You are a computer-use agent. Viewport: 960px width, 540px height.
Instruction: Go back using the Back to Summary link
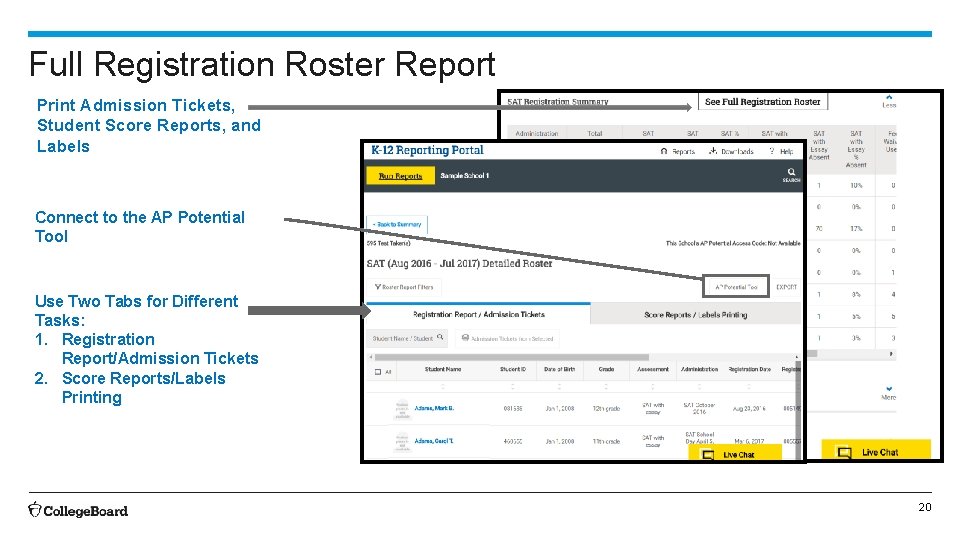point(397,225)
